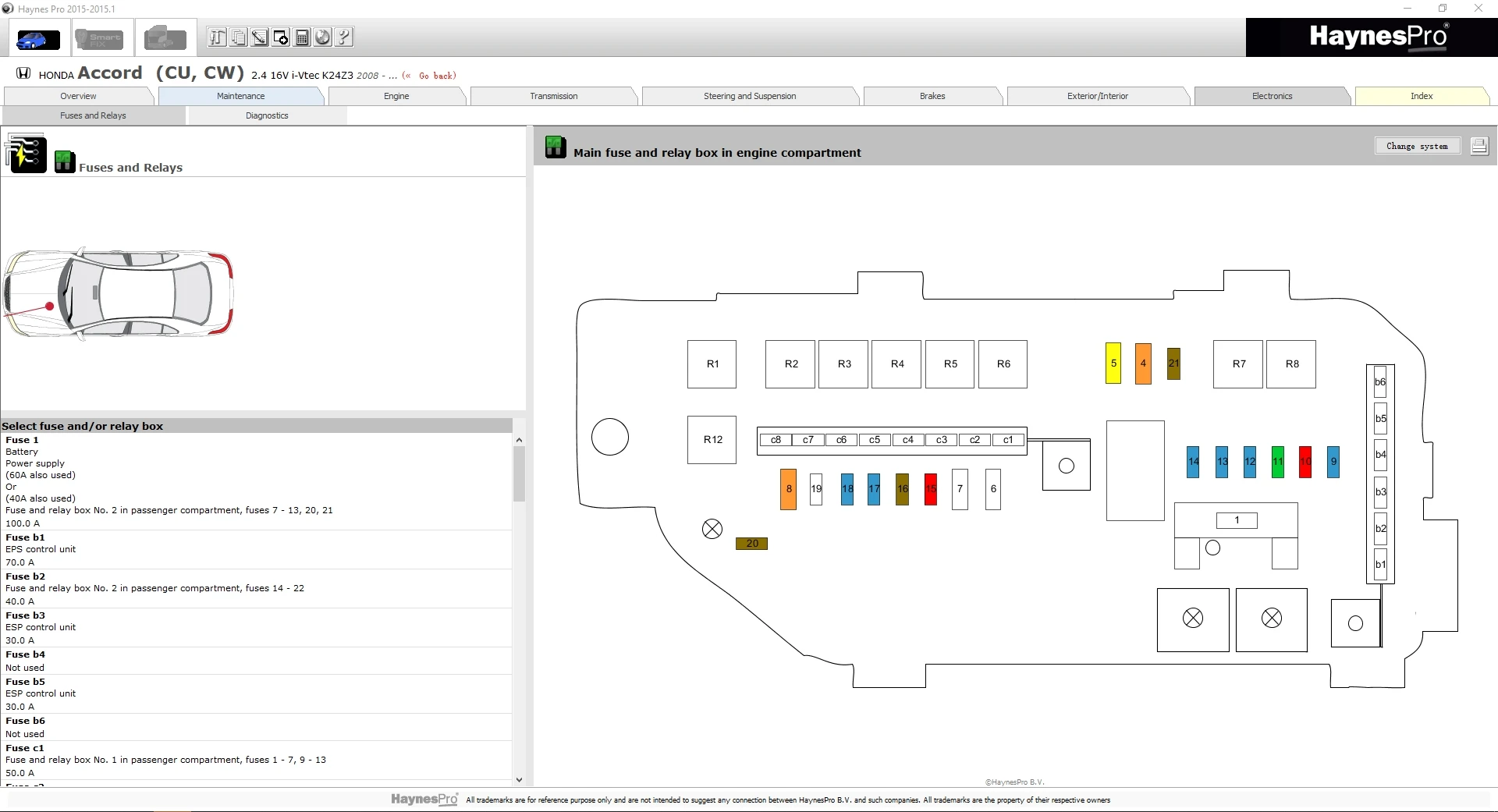Screen dimensions: 1498x812
Task: Click the Haynes Pro title bar app icon
Action: coord(8,9)
